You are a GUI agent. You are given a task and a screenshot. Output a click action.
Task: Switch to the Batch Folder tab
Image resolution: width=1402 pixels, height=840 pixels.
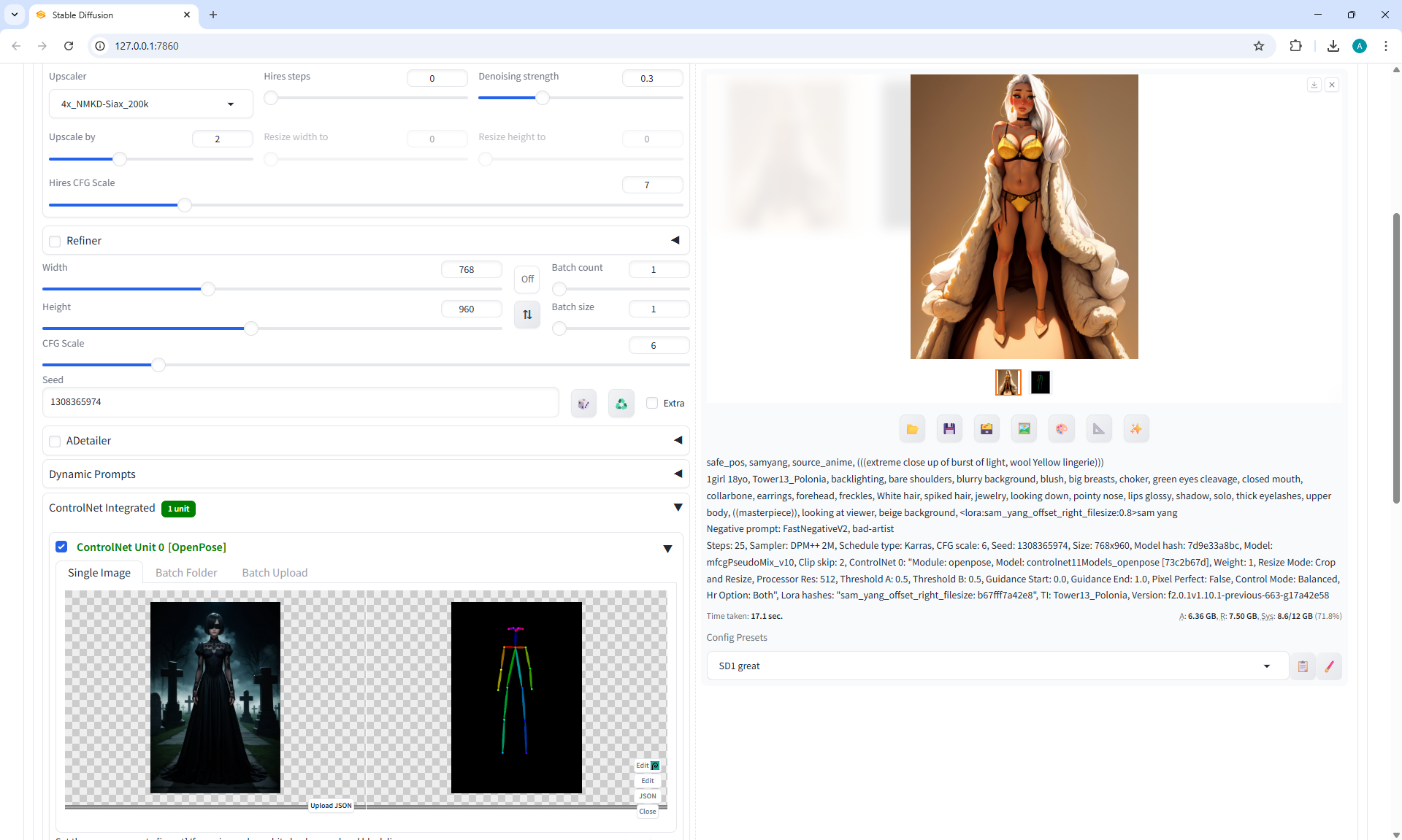pos(186,573)
